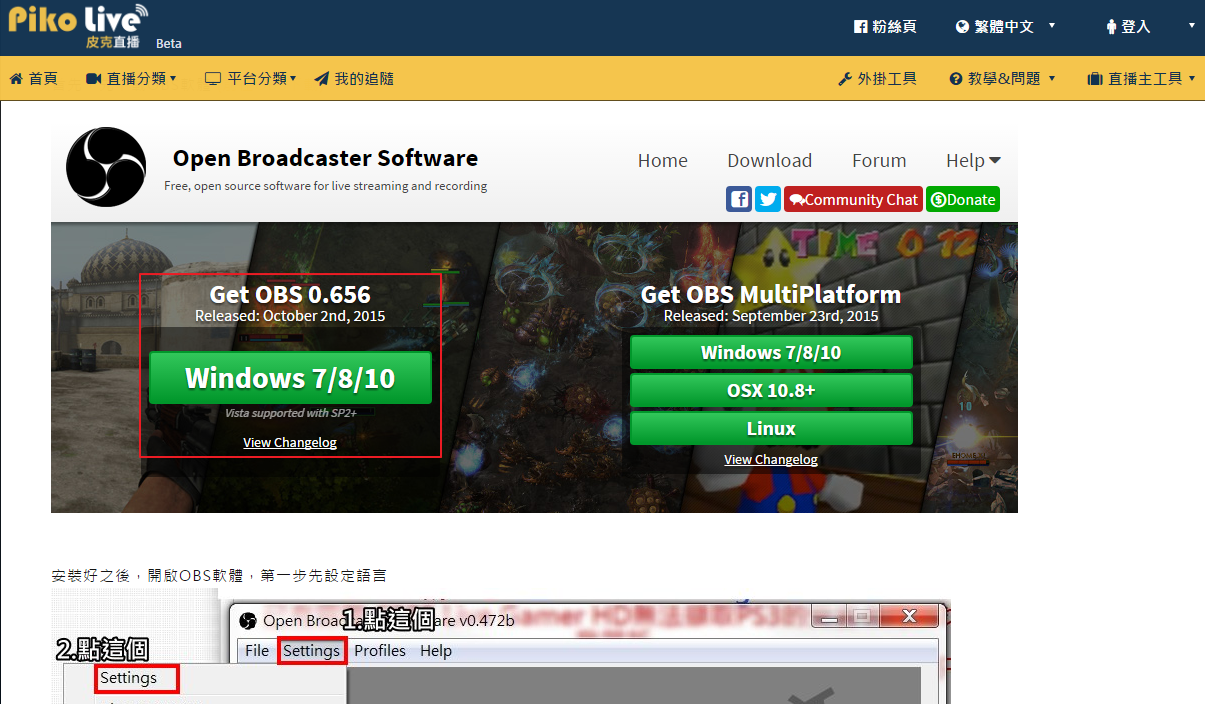The width and height of the screenshot is (1205, 704).
Task: Expand the 平台分類 dropdown menu
Action: [x=250, y=78]
